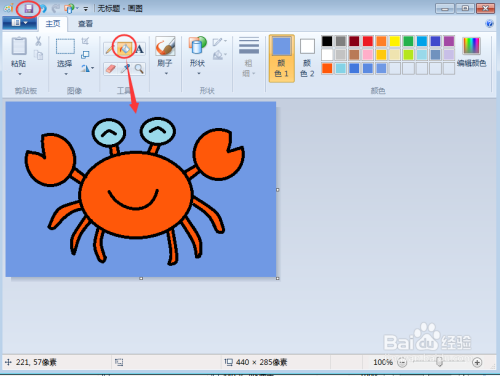
Task: Select the Pencil tool
Action: 109,49
